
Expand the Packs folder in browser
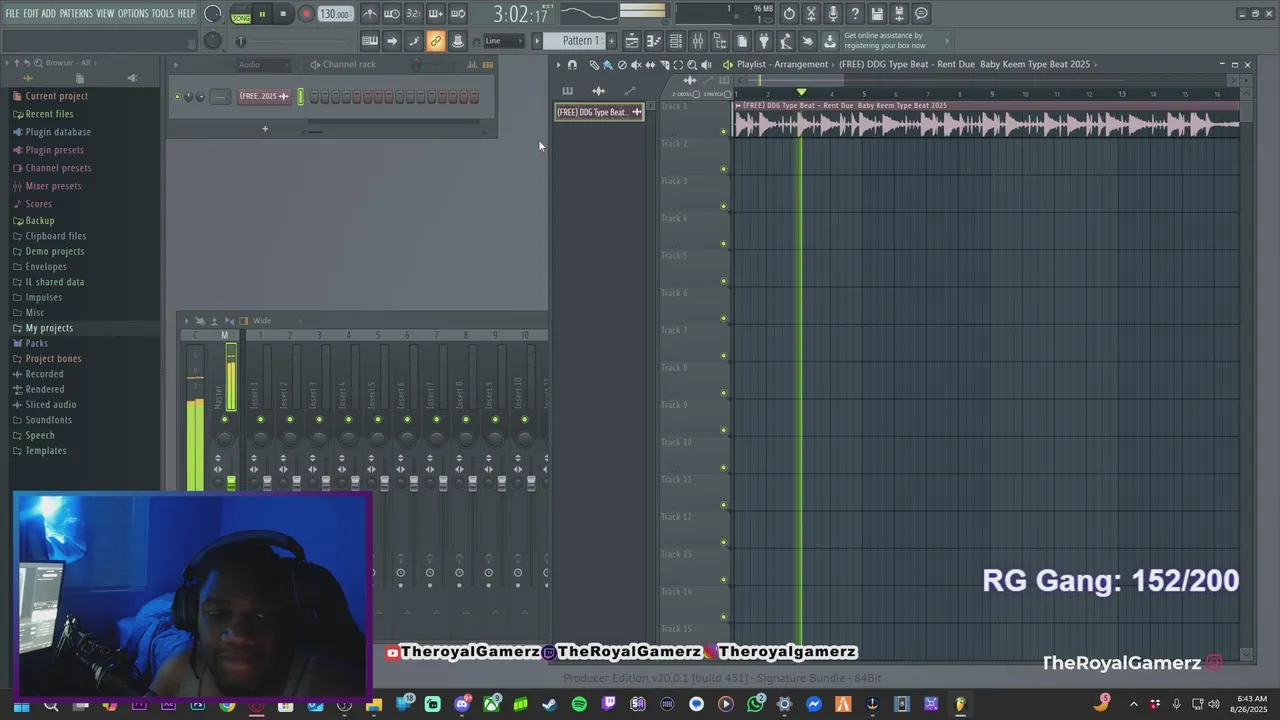click(36, 343)
